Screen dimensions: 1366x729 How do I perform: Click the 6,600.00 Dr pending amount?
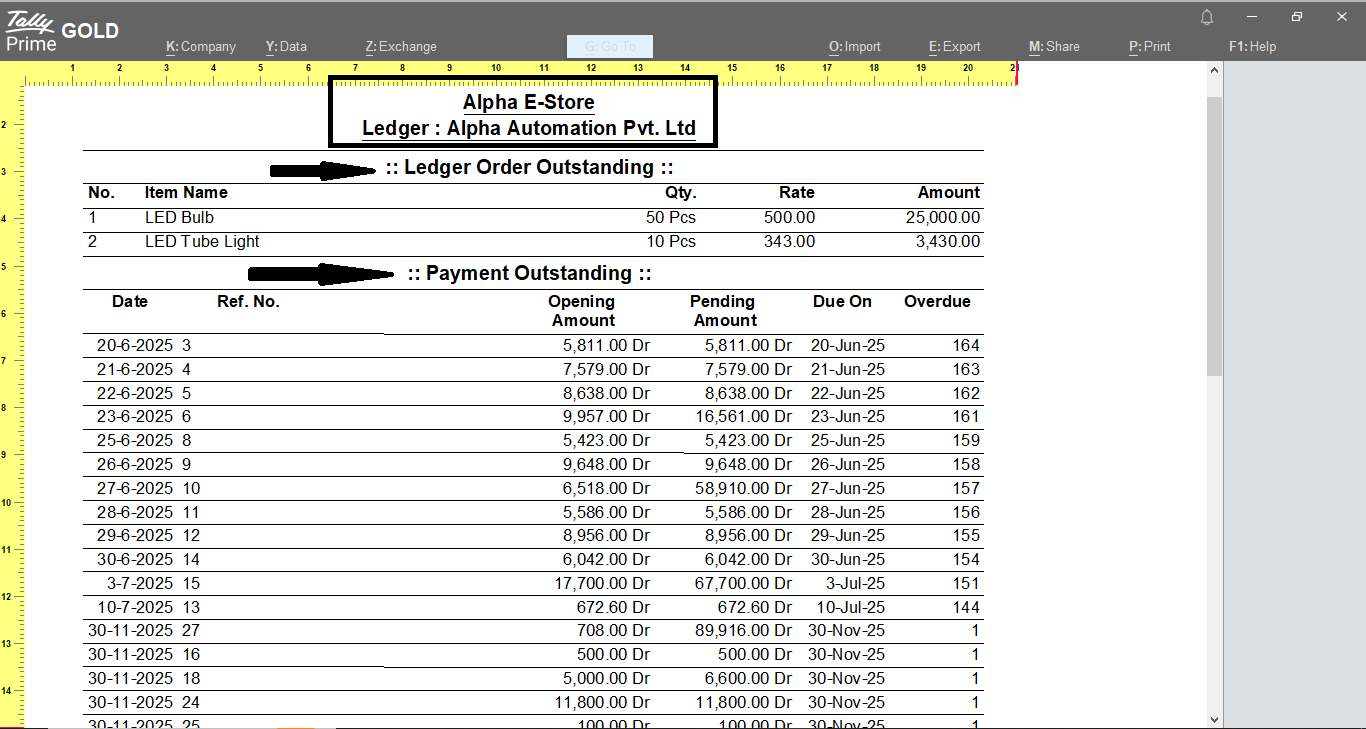pyautogui.click(x=748, y=678)
